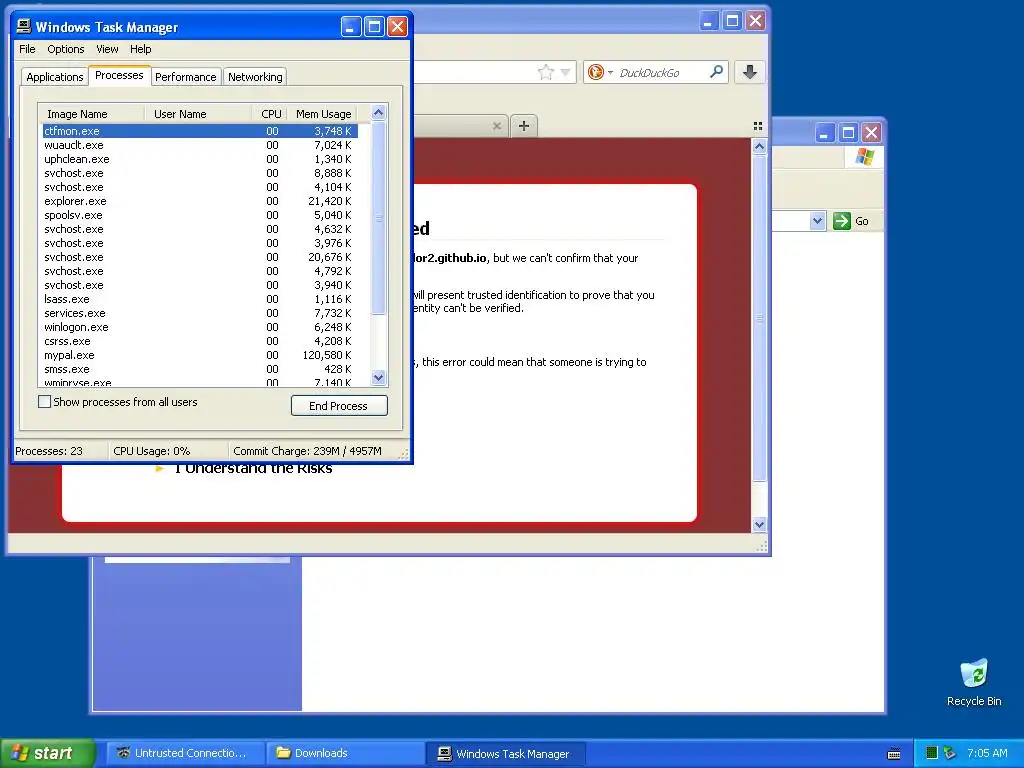1024x768 pixels.
Task: Switch to Untrusted Connection taskbar item
Action: point(184,753)
